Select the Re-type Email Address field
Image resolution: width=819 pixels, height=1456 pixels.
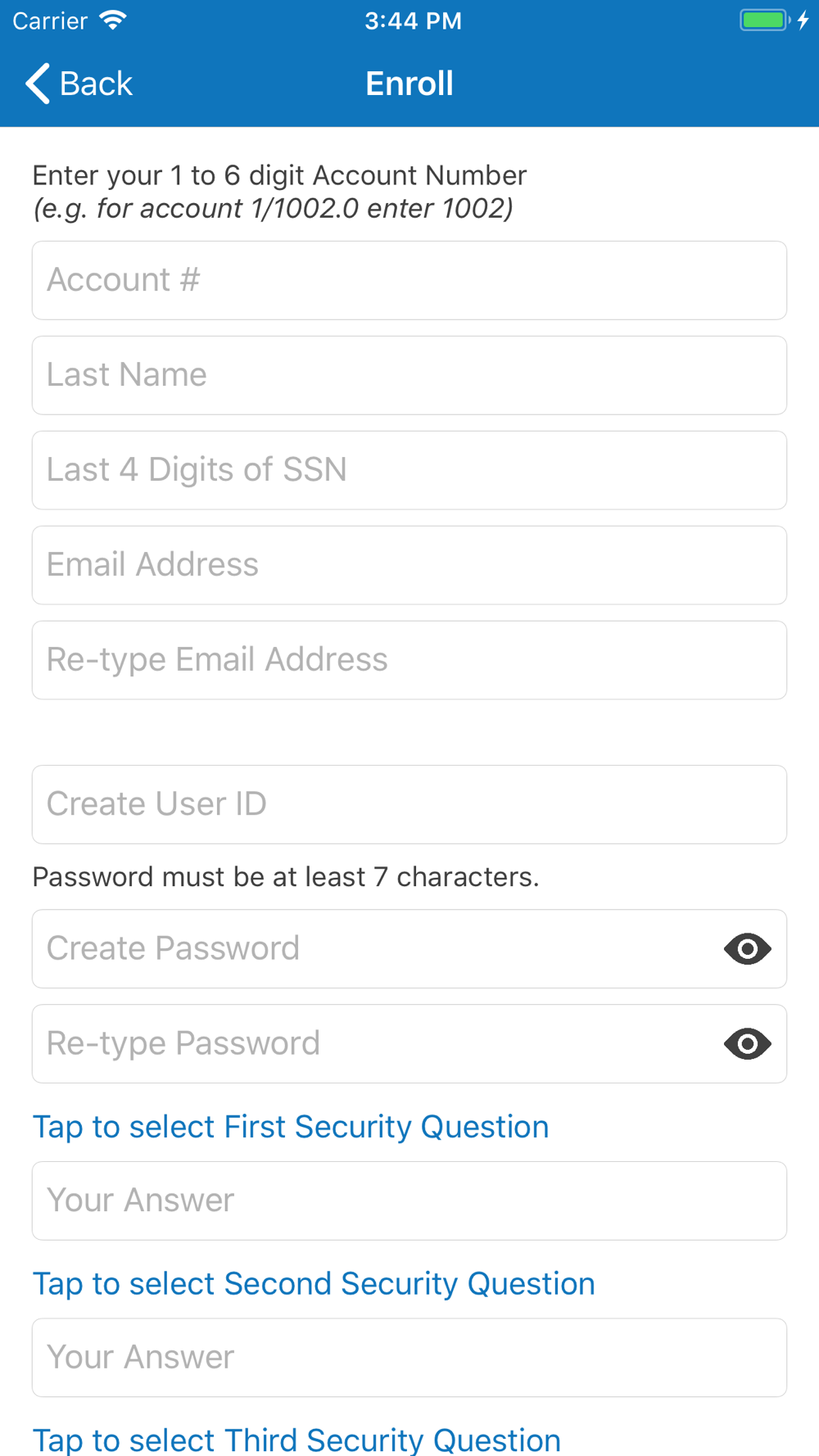click(409, 660)
